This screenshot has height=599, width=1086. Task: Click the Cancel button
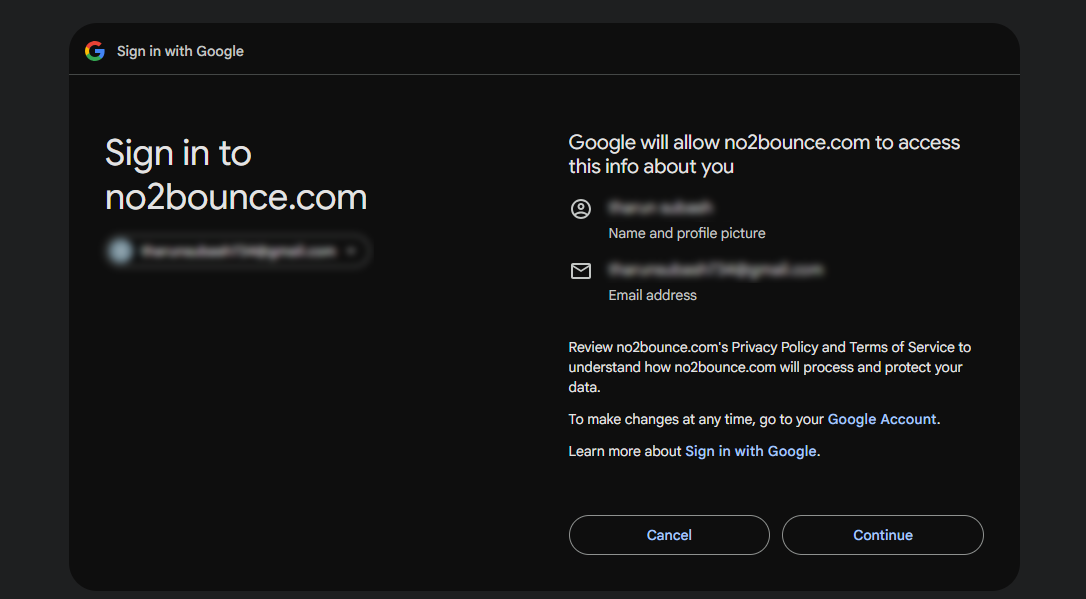(669, 535)
